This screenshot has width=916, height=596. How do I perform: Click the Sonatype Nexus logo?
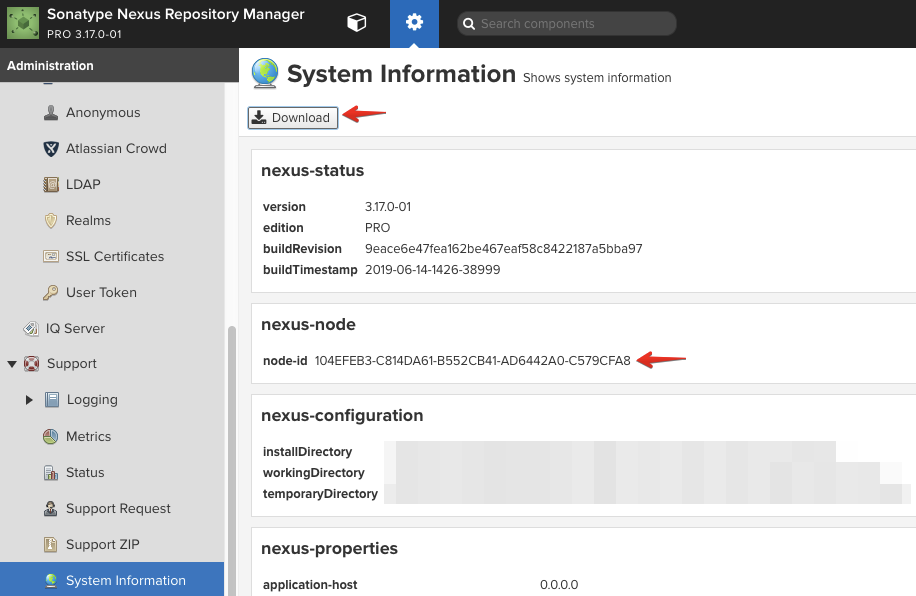click(x=23, y=23)
